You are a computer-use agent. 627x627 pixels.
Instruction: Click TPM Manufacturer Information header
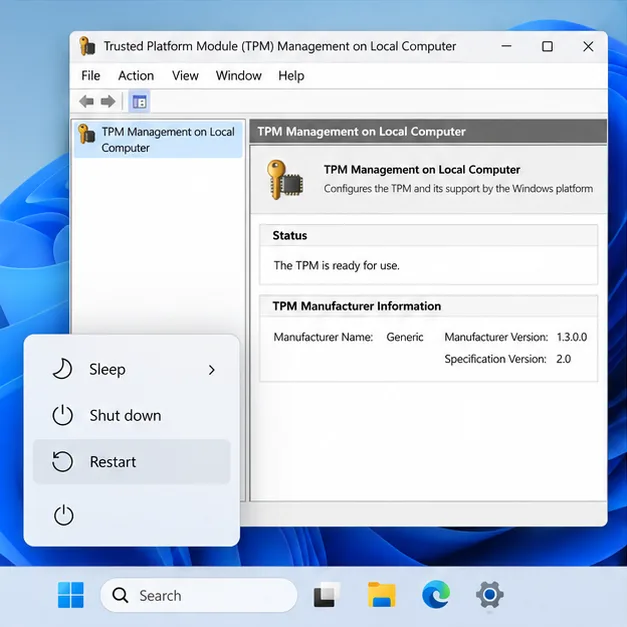[429, 306]
